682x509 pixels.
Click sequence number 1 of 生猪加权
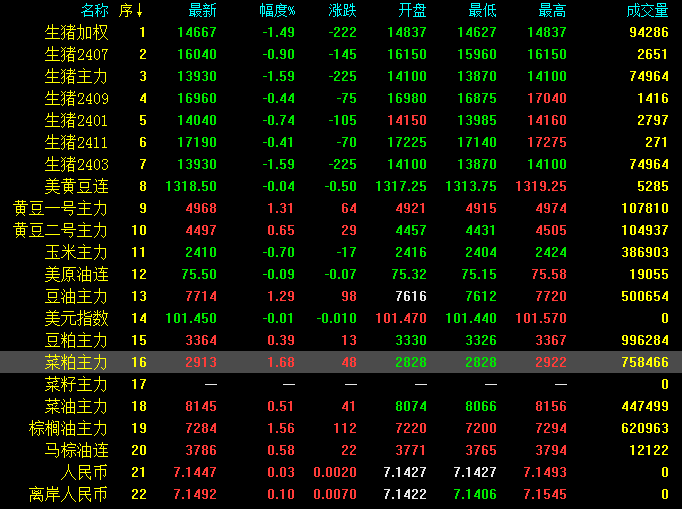click(142, 32)
